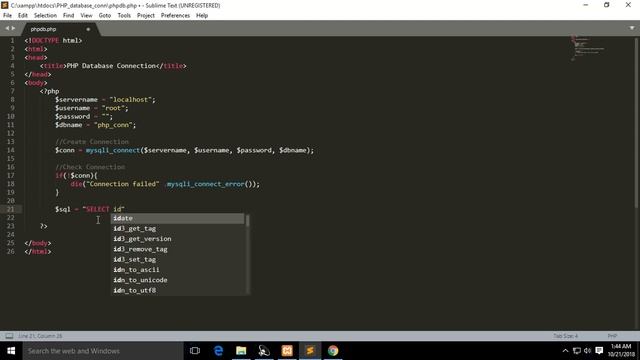Choose idn_to_utf8 autocomplete suggestion
The width and height of the screenshot is (640, 360).
(178, 290)
